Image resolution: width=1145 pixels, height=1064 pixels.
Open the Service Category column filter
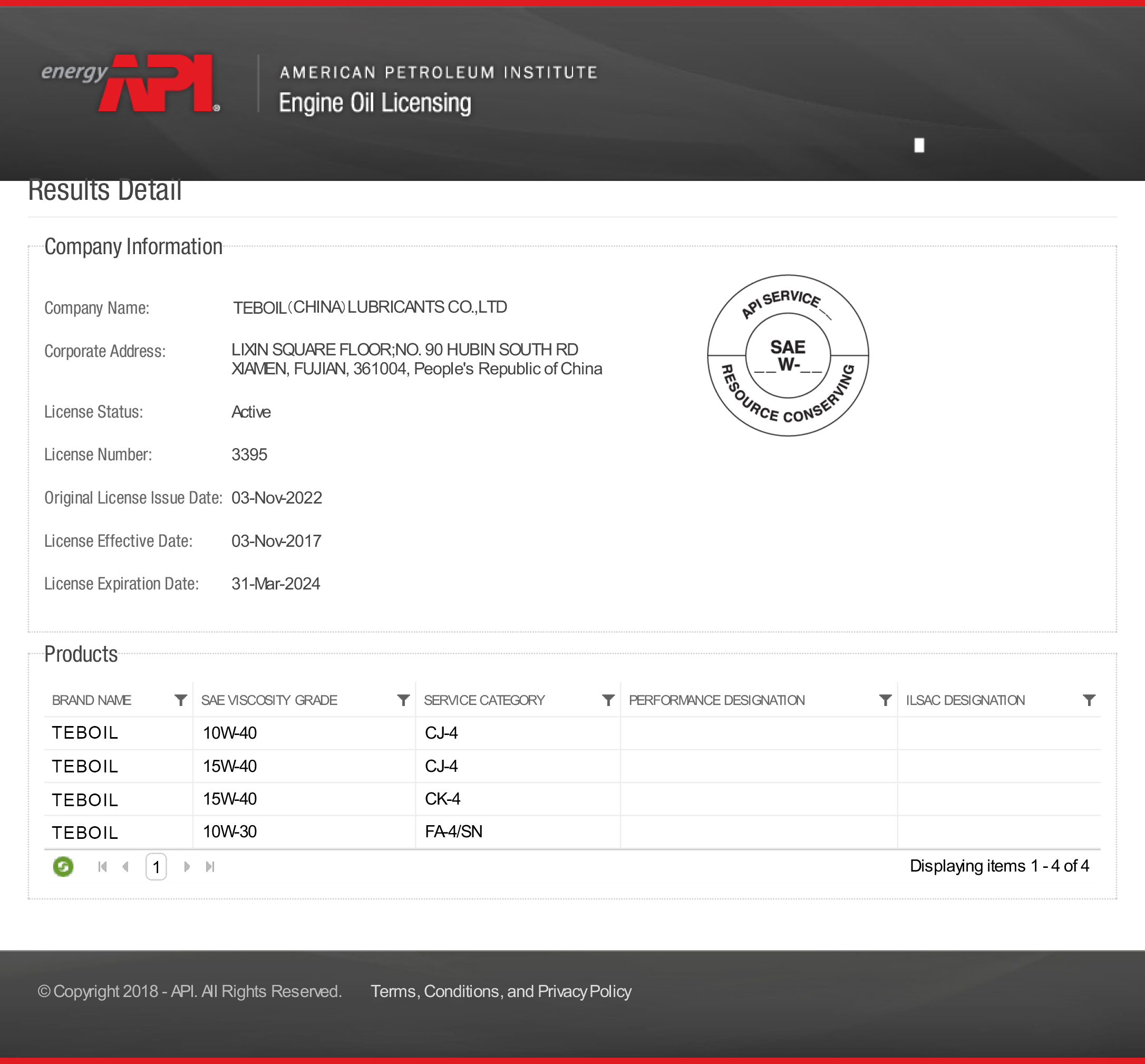point(608,700)
